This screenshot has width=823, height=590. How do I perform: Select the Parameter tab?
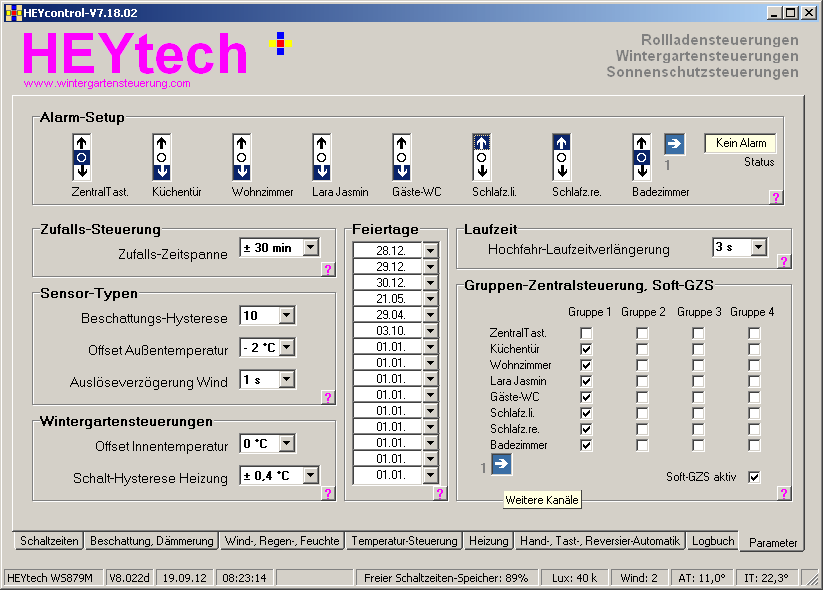click(x=773, y=542)
